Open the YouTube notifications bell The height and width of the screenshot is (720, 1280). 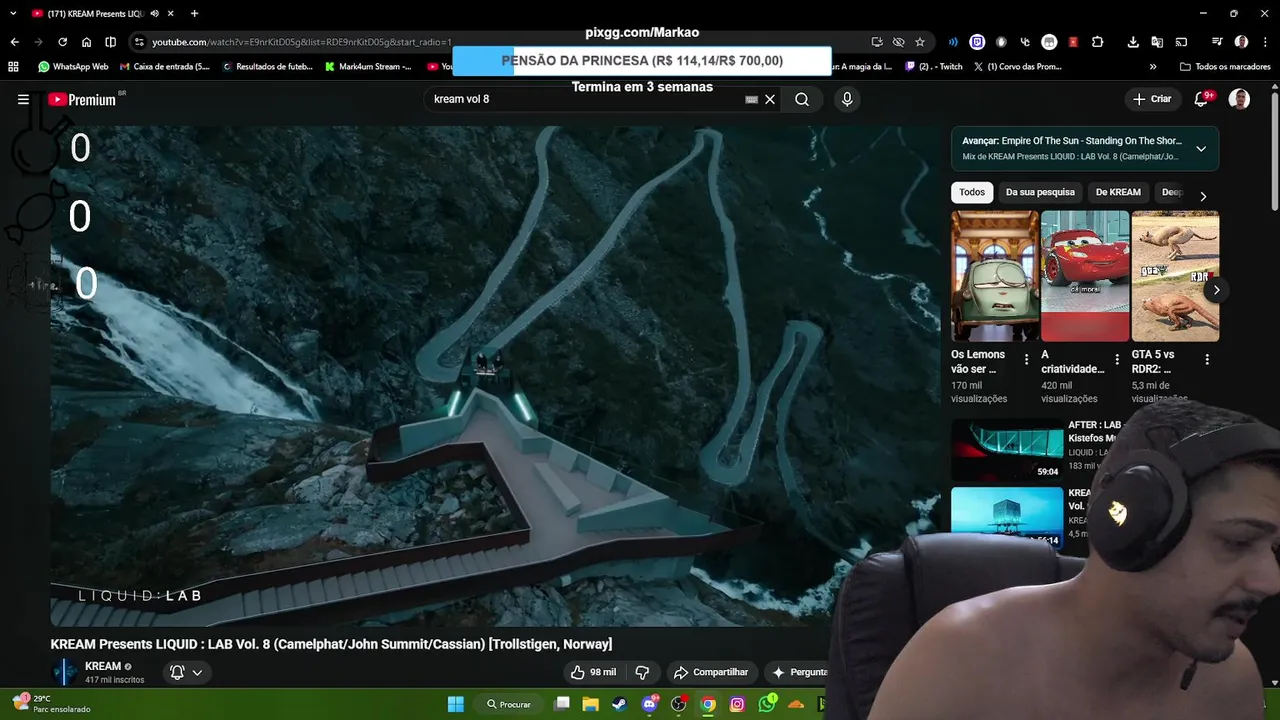(x=1201, y=99)
